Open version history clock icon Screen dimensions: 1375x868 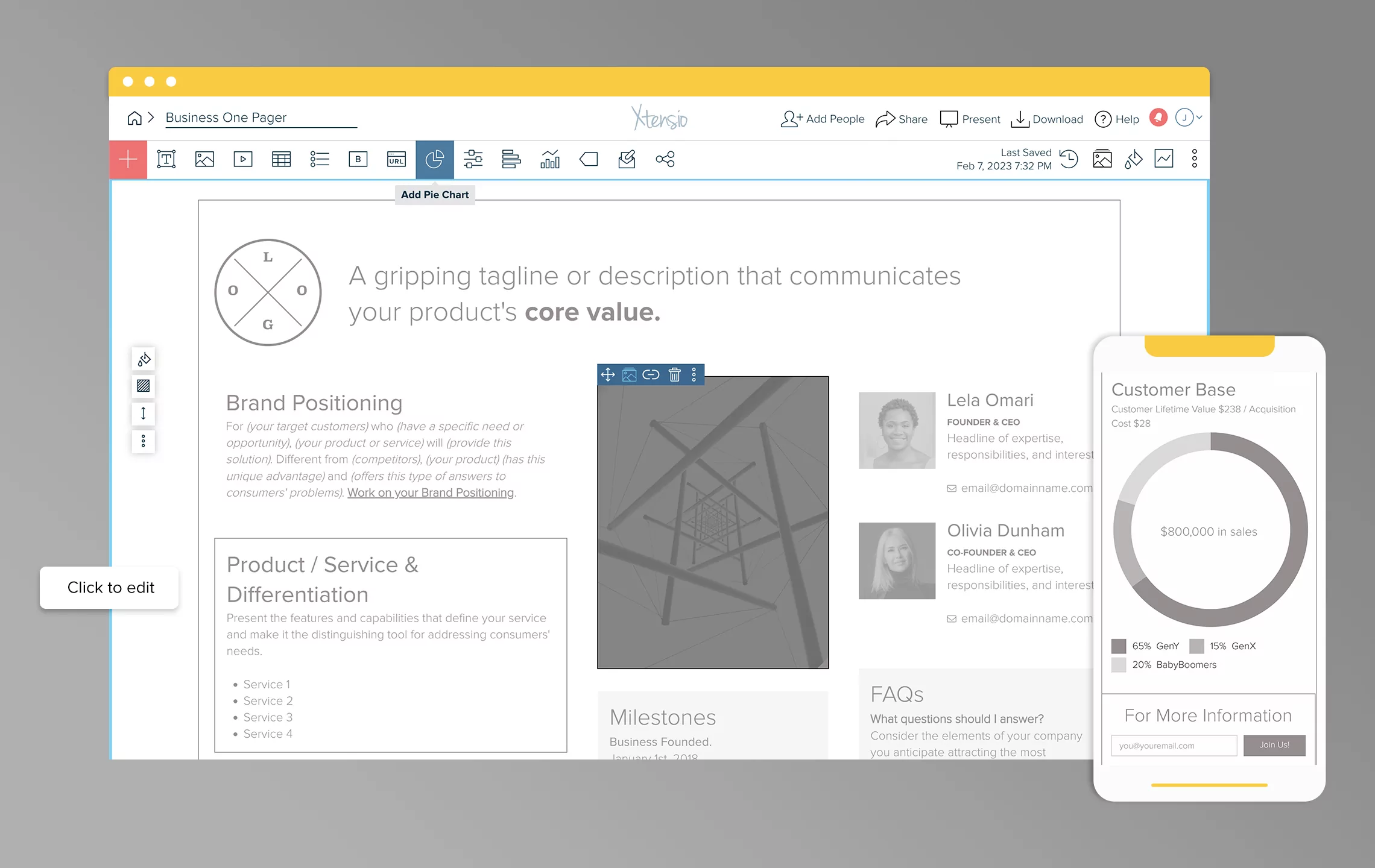pos(1069,159)
